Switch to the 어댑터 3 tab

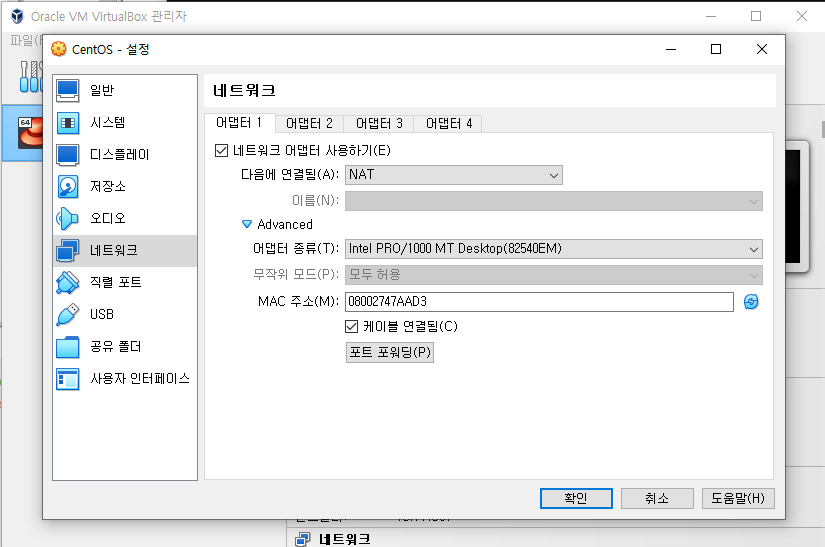(379, 124)
